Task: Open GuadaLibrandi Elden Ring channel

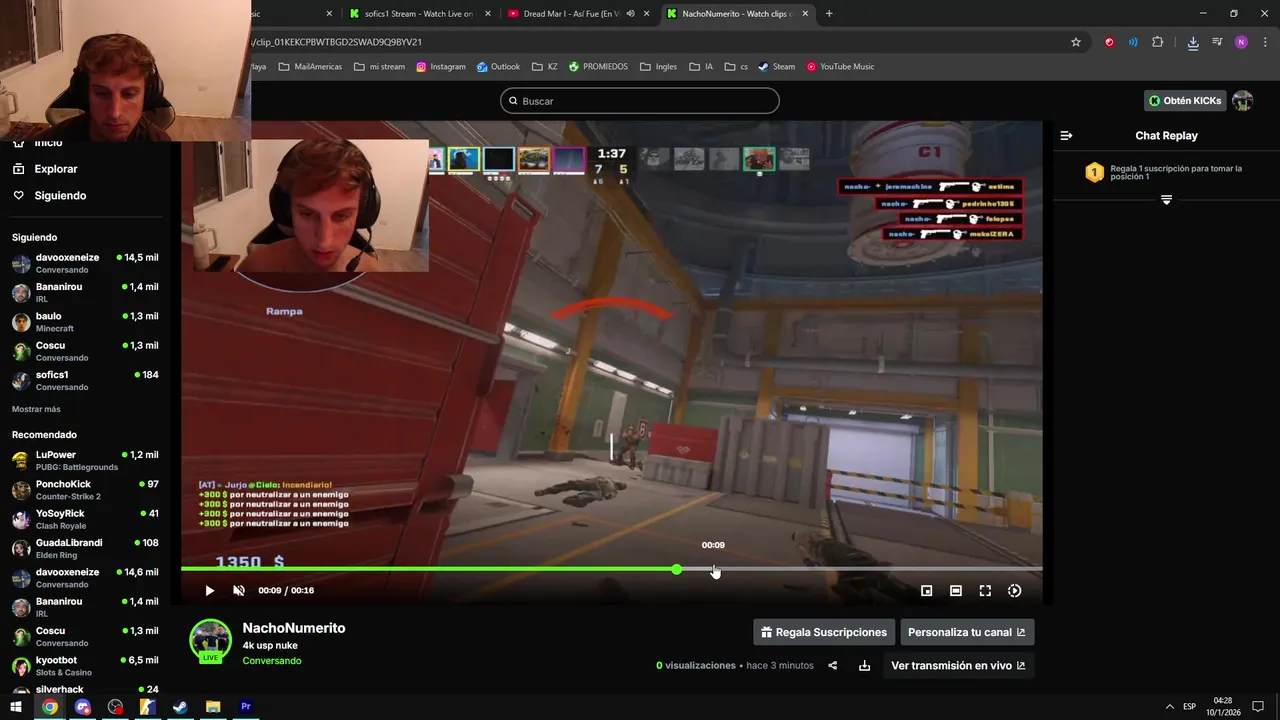Action: click(84, 548)
